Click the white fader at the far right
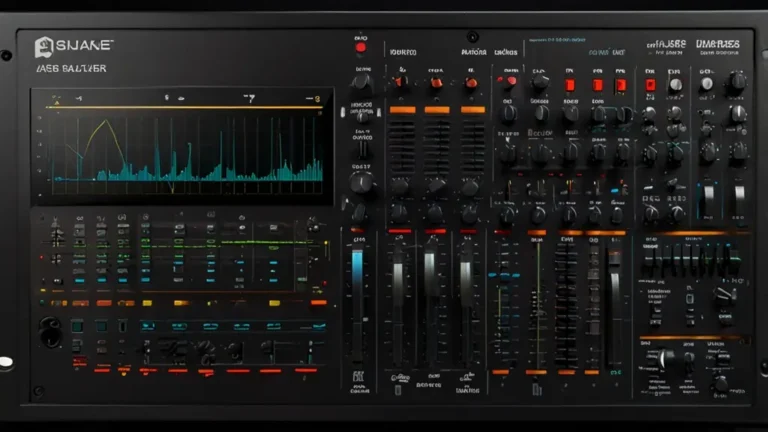The width and height of the screenshot is (768, 432). (740, 195)
